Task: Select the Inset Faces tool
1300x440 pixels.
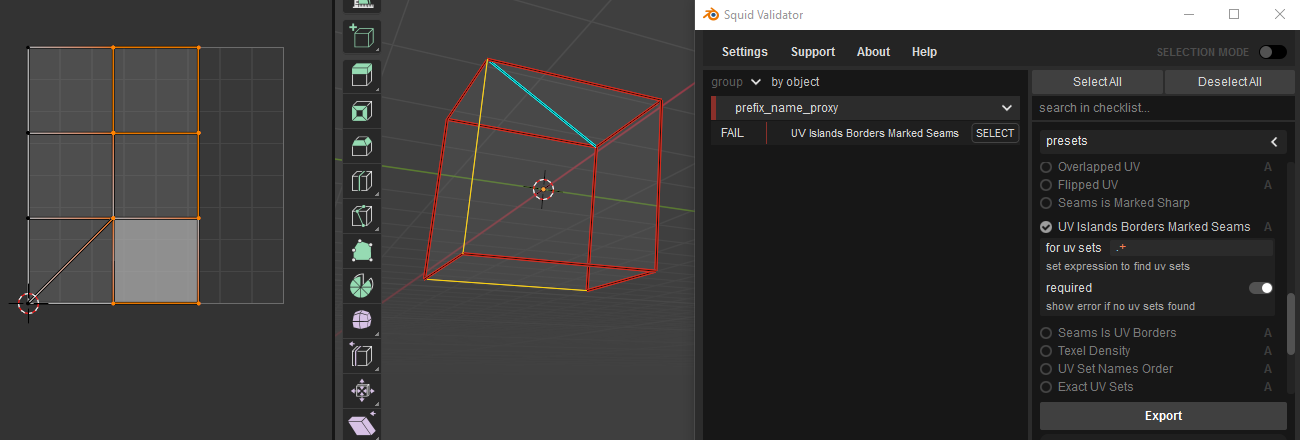Action: (x=361, y=111)
